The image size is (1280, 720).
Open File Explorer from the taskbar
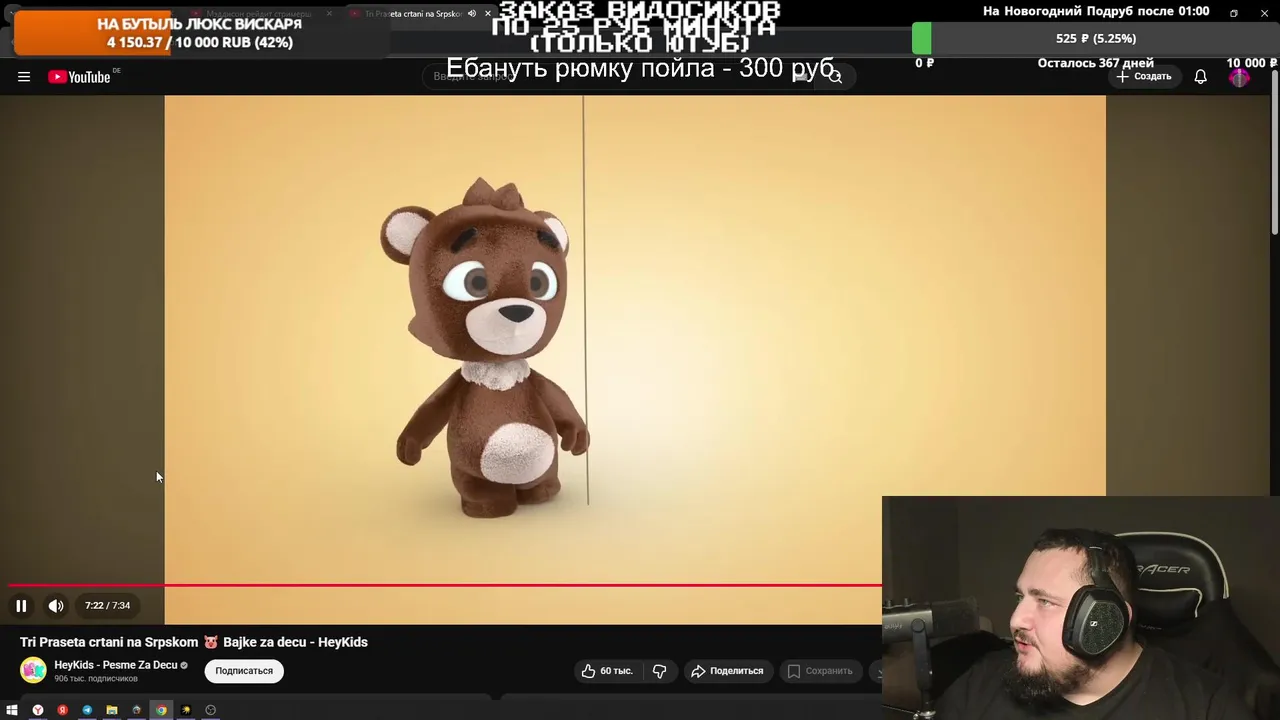coord(112,711)
